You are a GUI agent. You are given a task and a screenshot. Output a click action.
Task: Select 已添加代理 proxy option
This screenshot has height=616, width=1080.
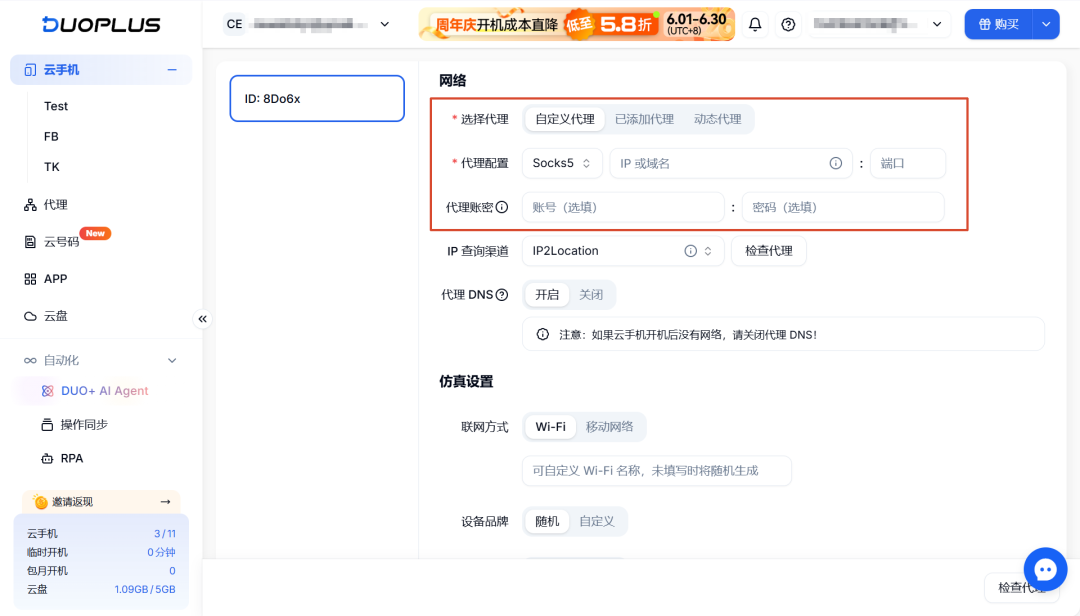[644, 119]
